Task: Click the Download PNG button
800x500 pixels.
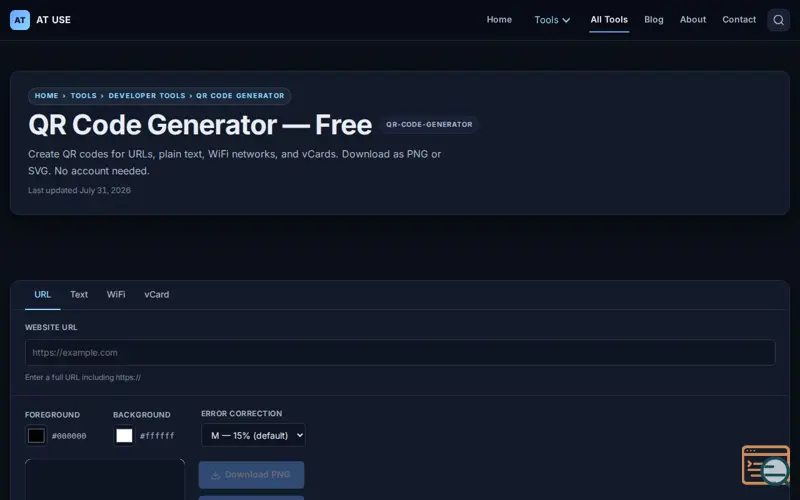Action: pos(251,474)
